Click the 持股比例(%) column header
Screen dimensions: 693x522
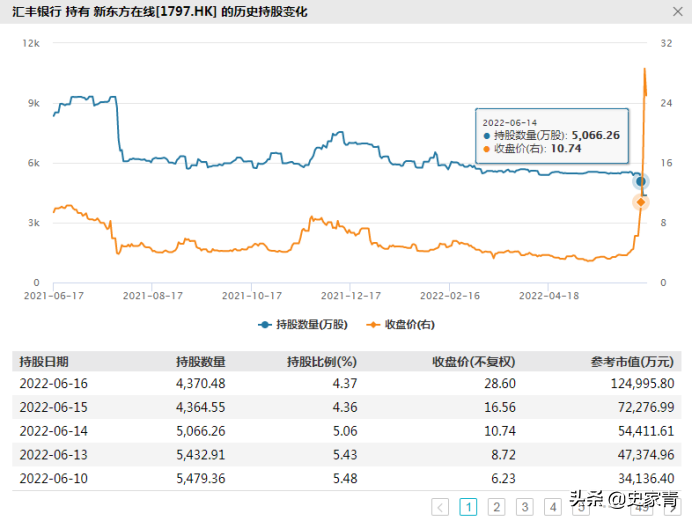[322, 362]
